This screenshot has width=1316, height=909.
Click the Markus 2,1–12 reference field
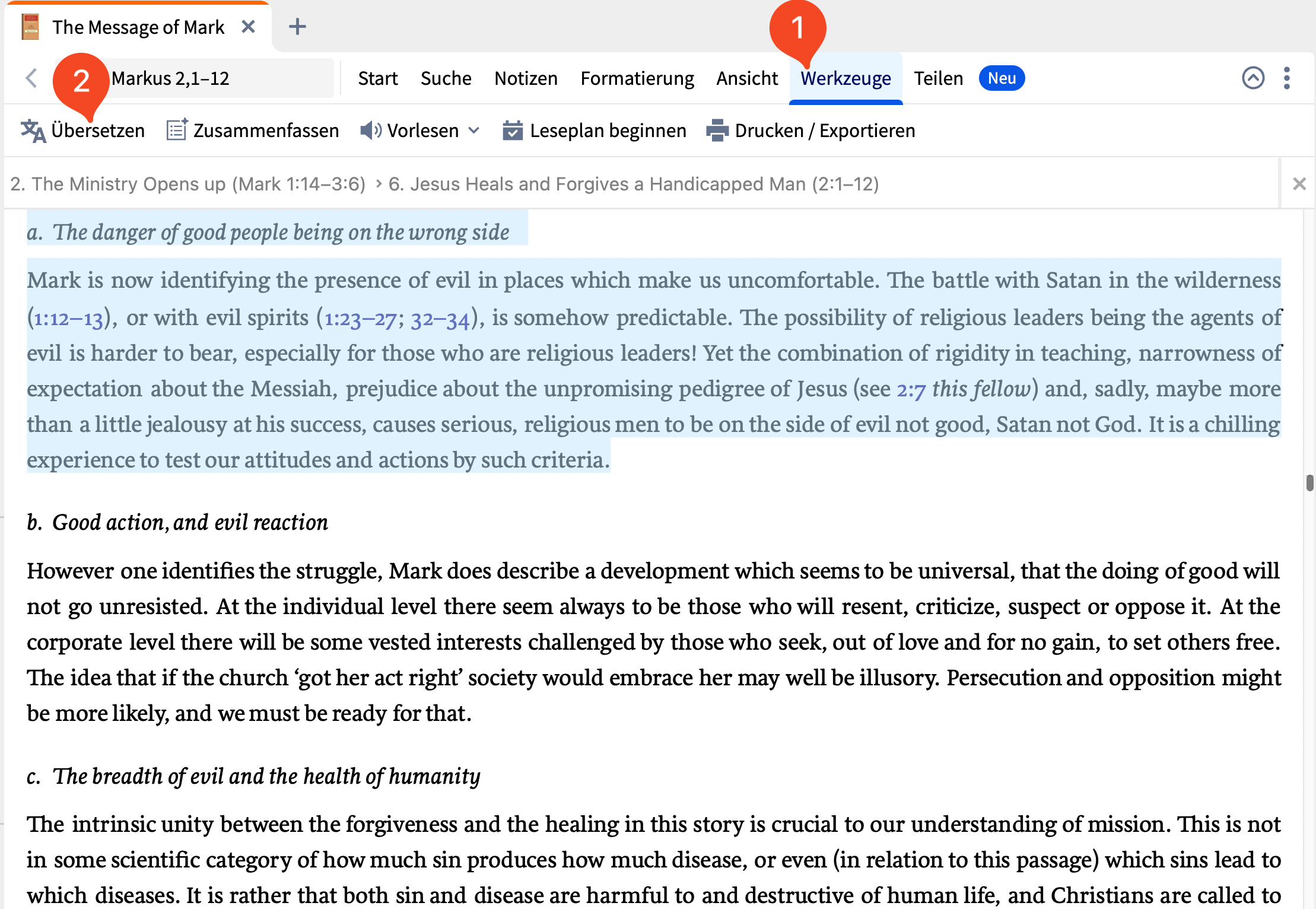(x=193, y=78)
